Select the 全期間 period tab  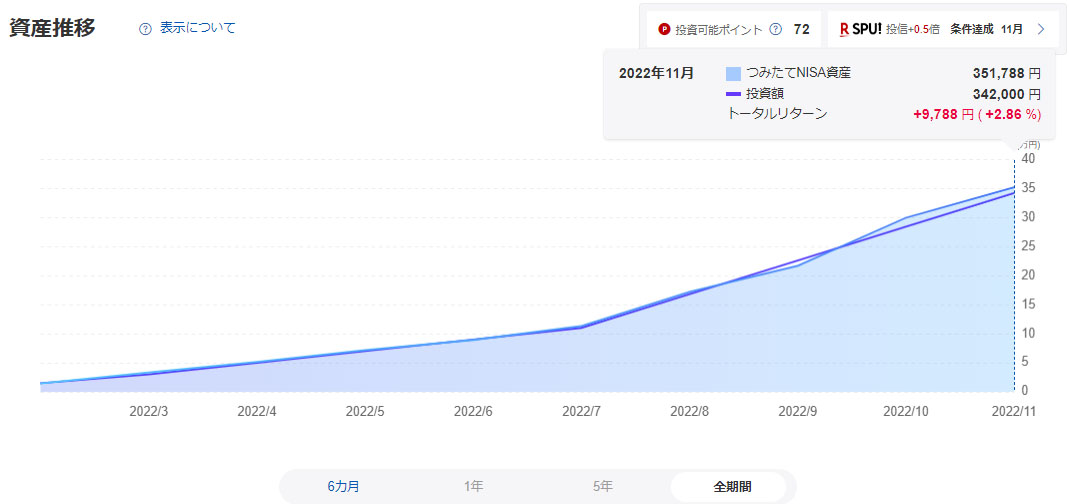pos(732,487)
